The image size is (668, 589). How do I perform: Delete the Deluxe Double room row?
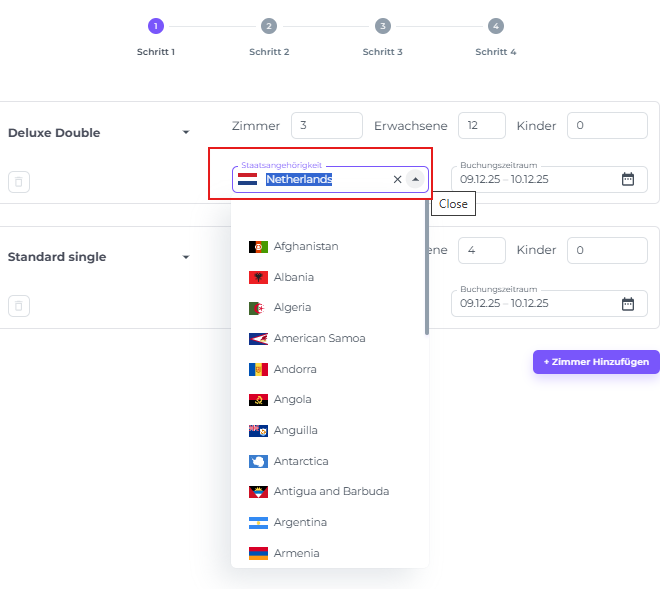18,182
